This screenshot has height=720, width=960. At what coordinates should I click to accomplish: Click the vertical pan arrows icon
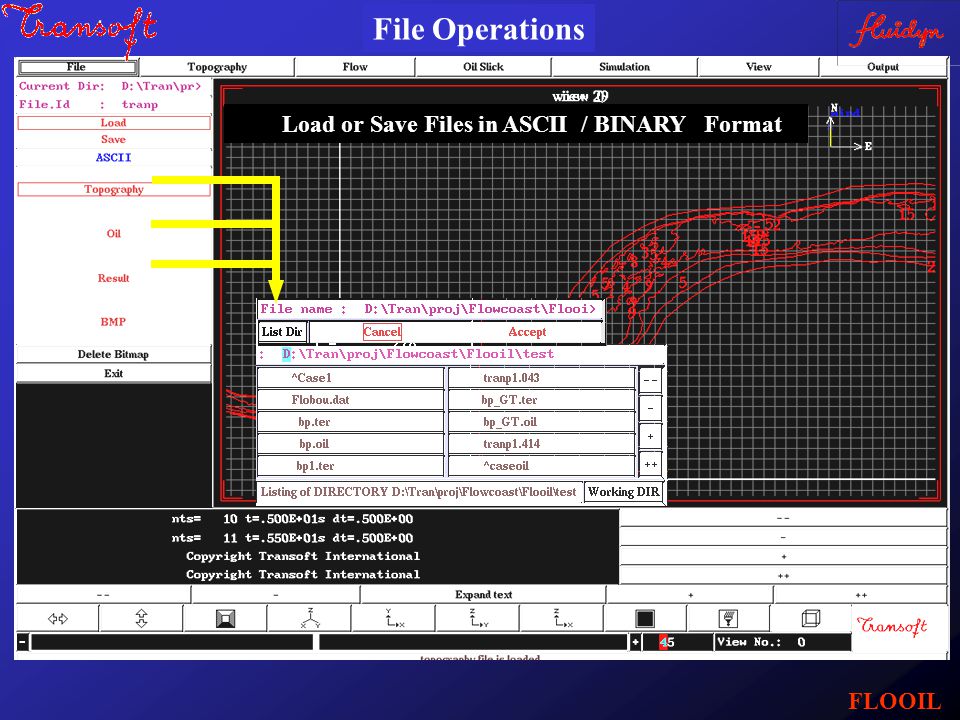coord(141,618)
